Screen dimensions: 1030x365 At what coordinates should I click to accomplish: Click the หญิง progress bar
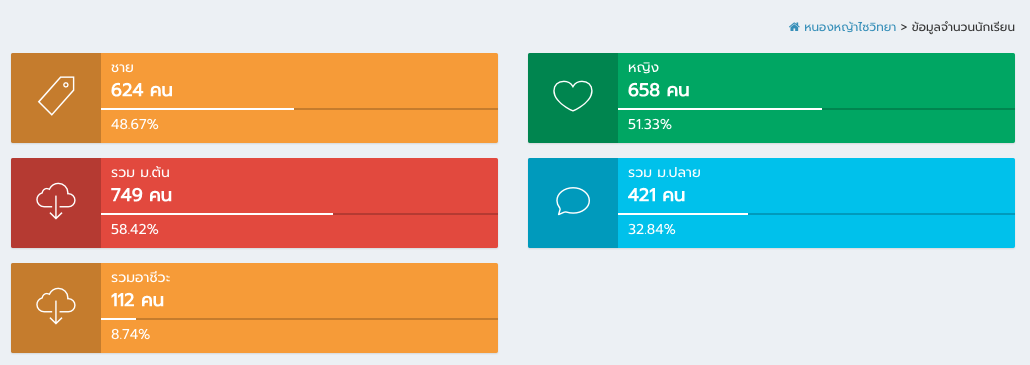pyautogui.click(x=816, y=108)
